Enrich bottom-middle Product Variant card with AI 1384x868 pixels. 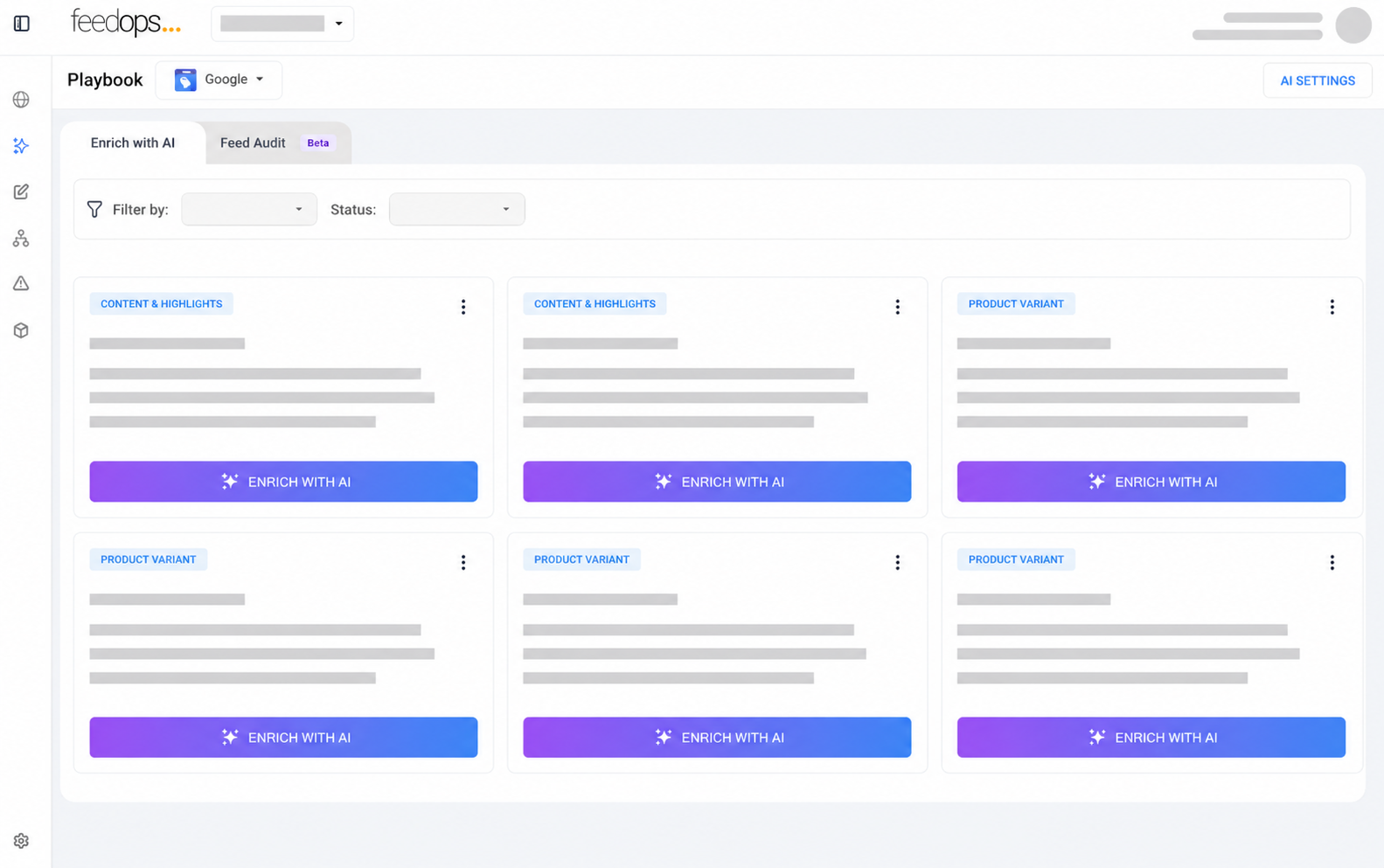(717, 738)
